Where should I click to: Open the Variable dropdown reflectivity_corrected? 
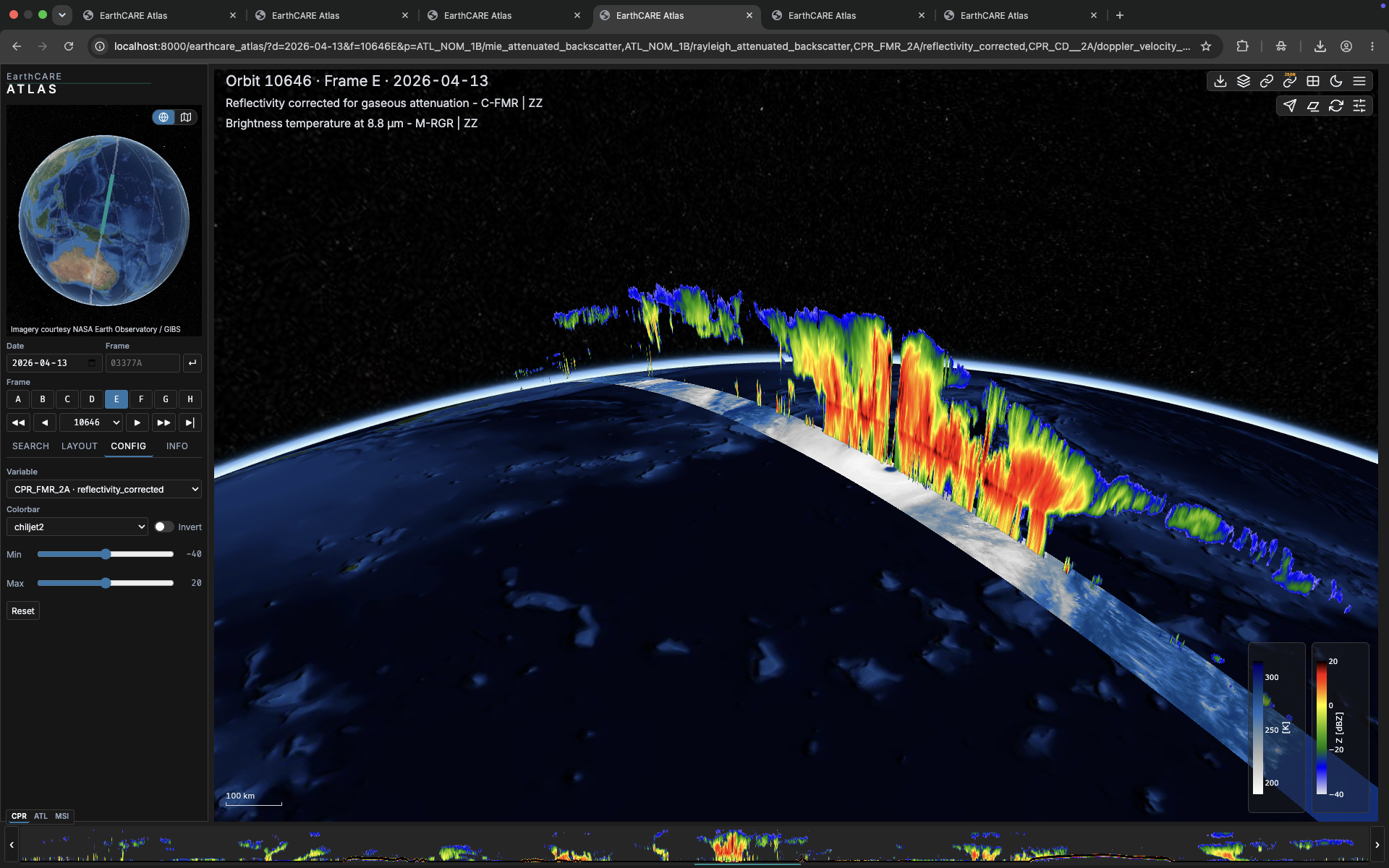(104, 490)
